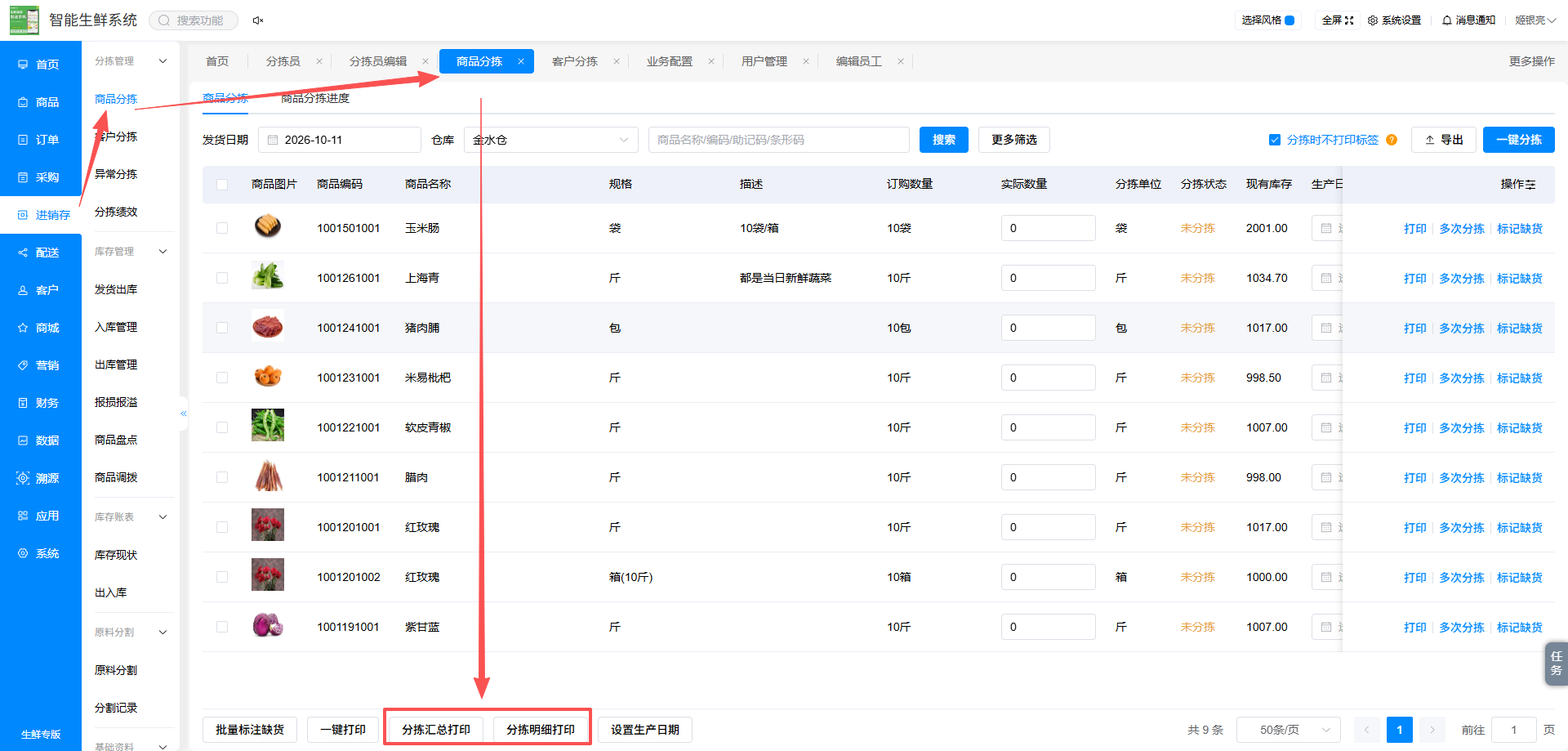Check the 紫甘蓝 row checkbox
Viewport: 1568px width, 751px height.
pos(222,627)
